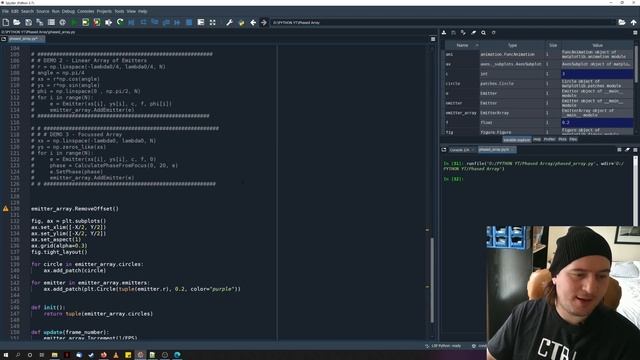Go back using the left arrow
The height and width of the screenshot is (360, 640).
[253, 22]
